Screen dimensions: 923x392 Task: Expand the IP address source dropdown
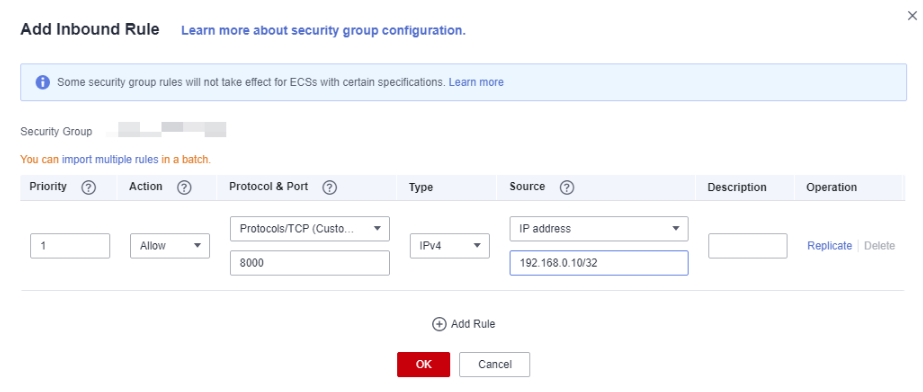[599, 228]
